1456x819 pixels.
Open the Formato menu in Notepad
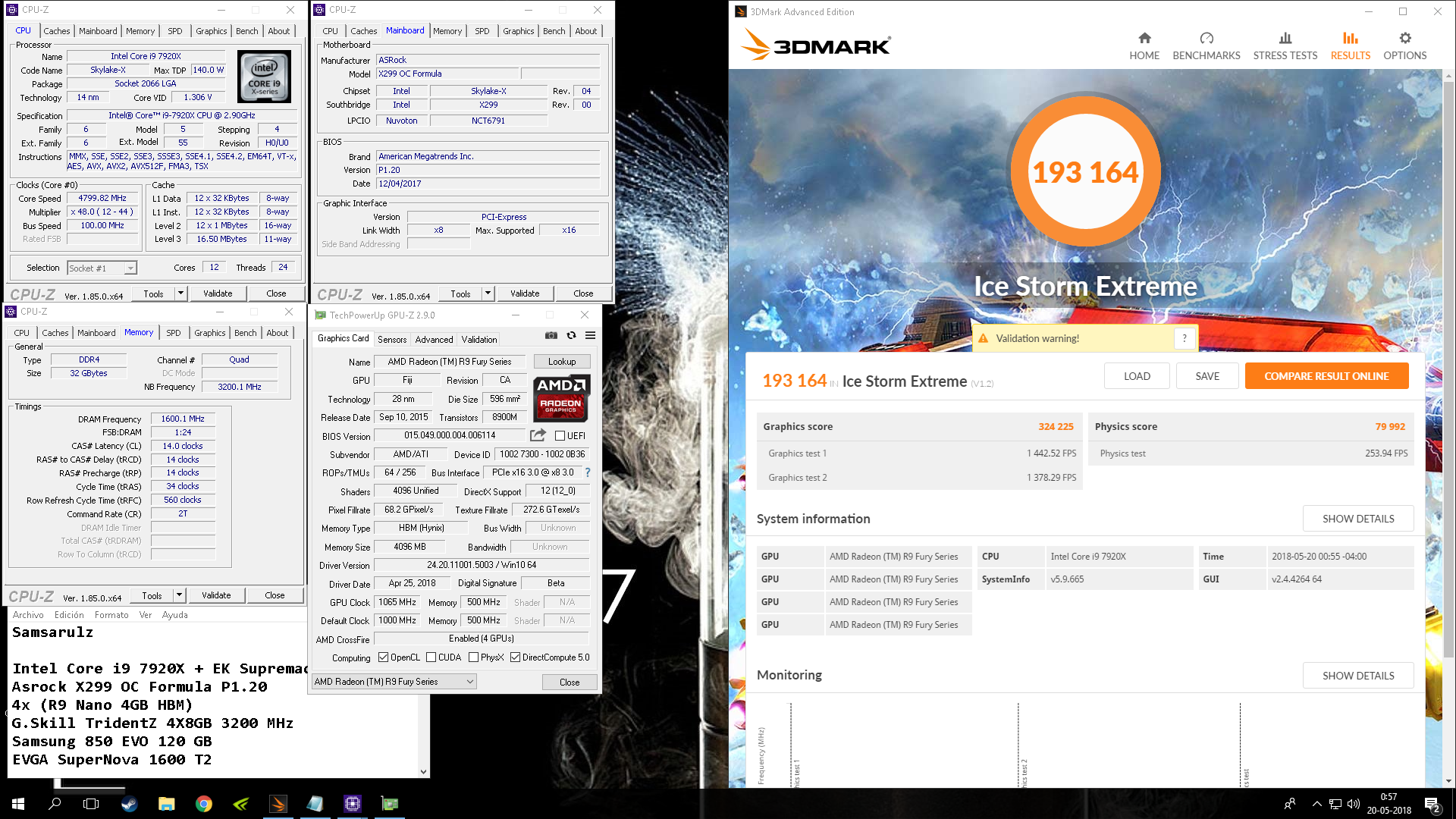[111, 615]
